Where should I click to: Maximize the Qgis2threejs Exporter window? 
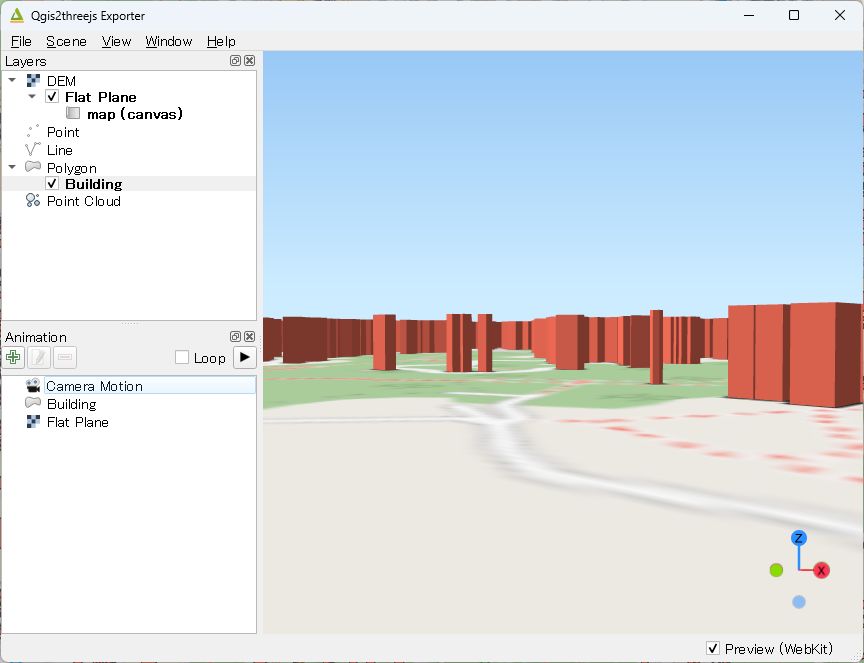794,15
